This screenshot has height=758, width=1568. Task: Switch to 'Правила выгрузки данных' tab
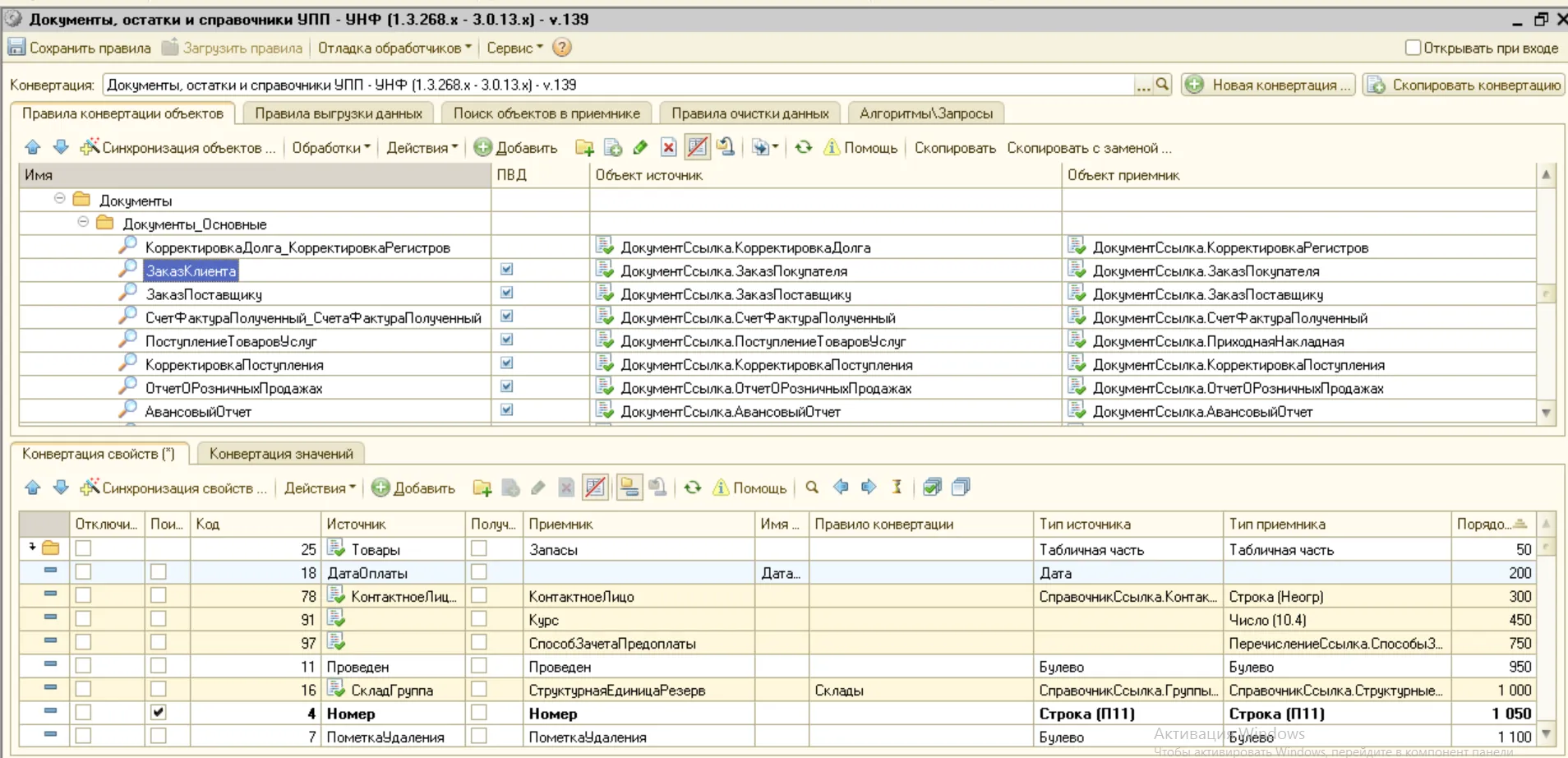pyautogui.click(x=338, y=113)
